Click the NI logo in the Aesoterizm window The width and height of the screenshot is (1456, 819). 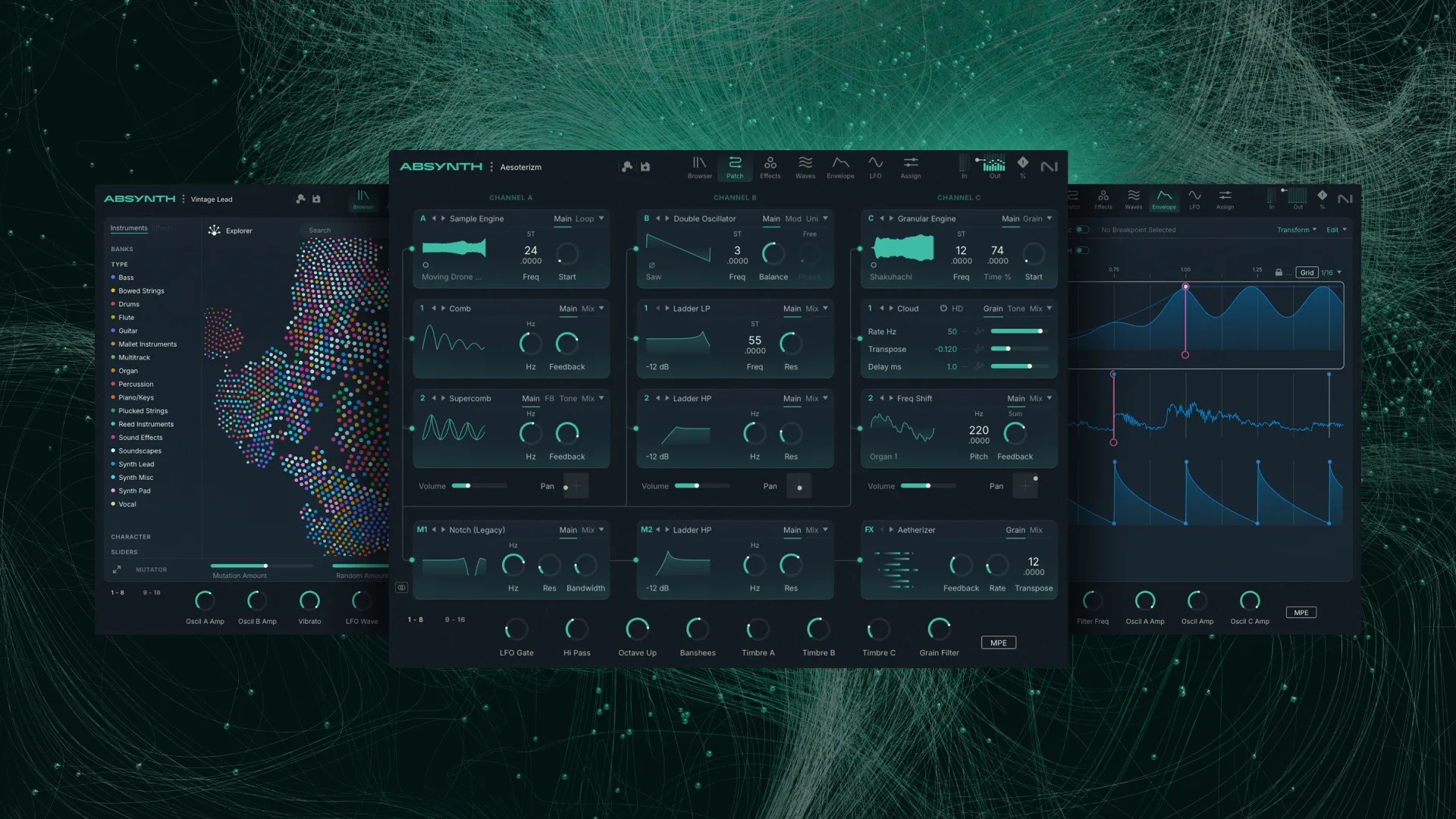pyautogui.click(x=1049, y=167)
